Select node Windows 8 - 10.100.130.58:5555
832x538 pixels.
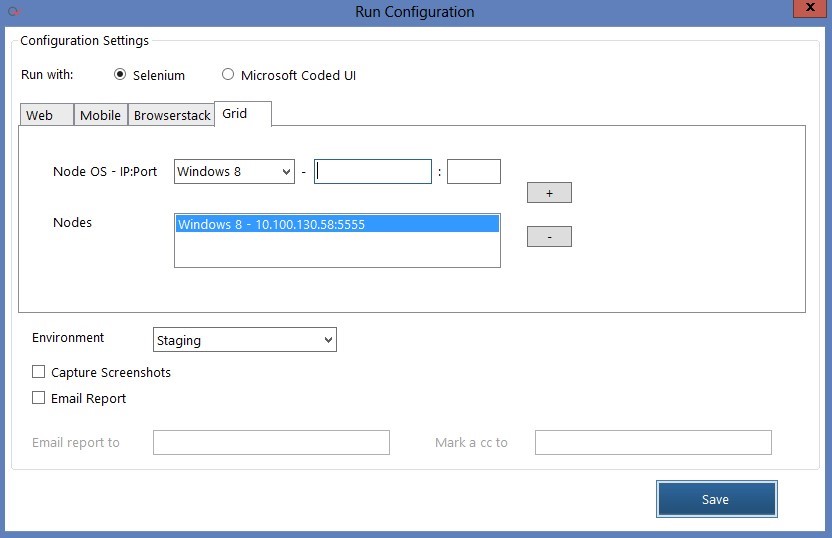337,224
